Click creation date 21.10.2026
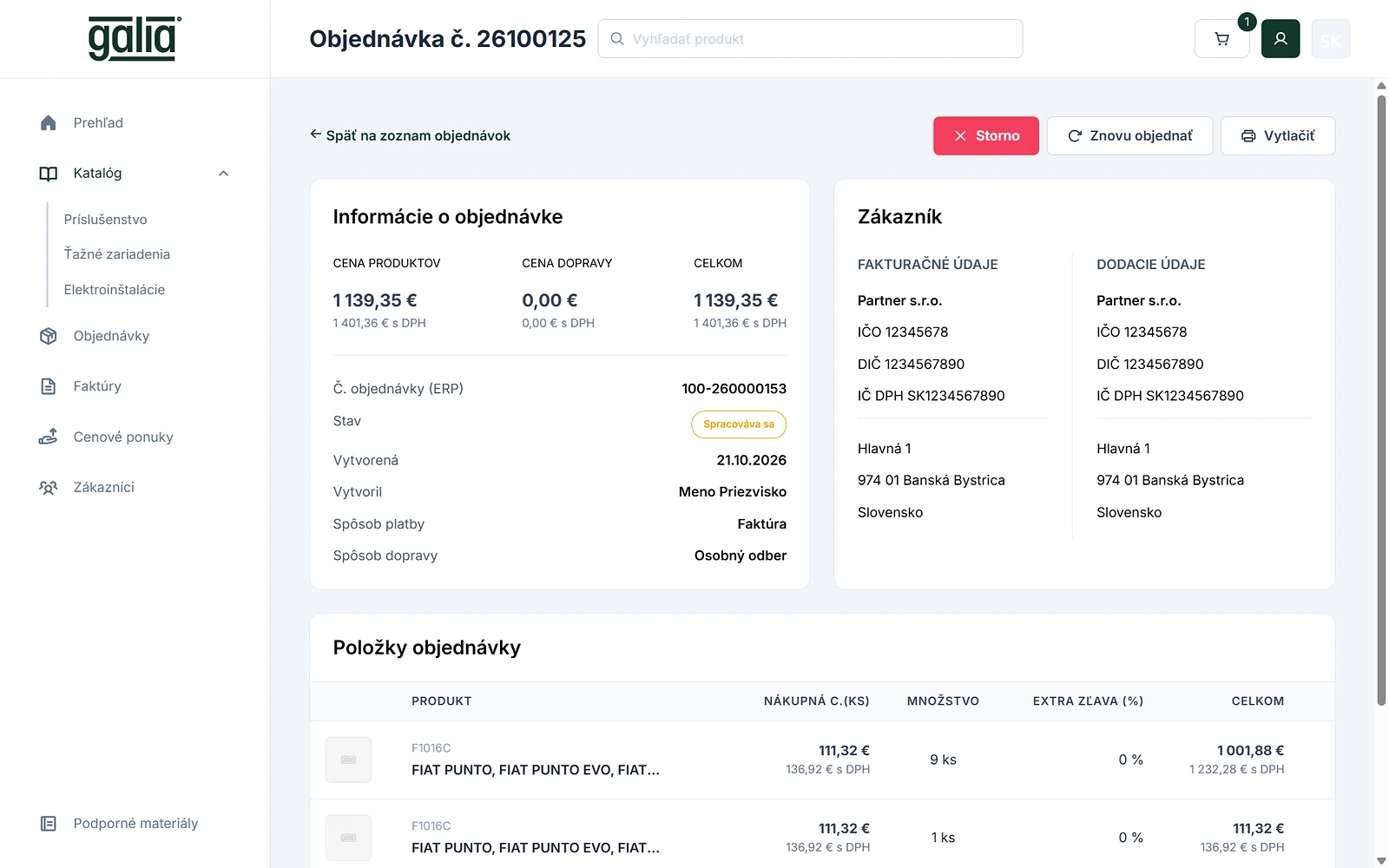1389x868 pixels. [x=752, y=460]
